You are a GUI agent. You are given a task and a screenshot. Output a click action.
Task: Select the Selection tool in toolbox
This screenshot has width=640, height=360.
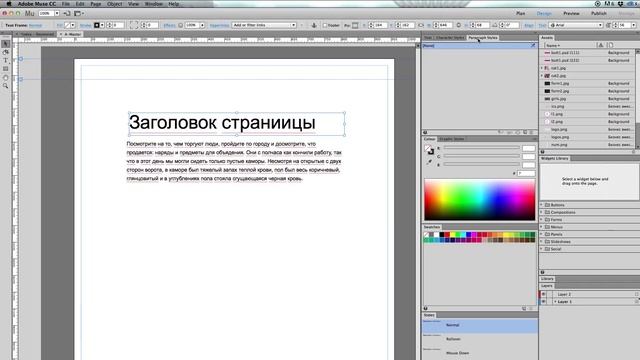click(5, 44)
